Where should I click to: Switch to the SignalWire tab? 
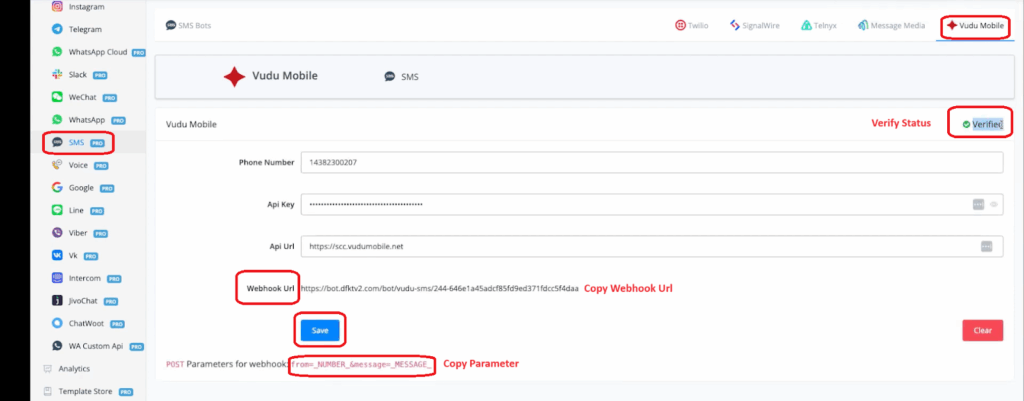point(757,24)
